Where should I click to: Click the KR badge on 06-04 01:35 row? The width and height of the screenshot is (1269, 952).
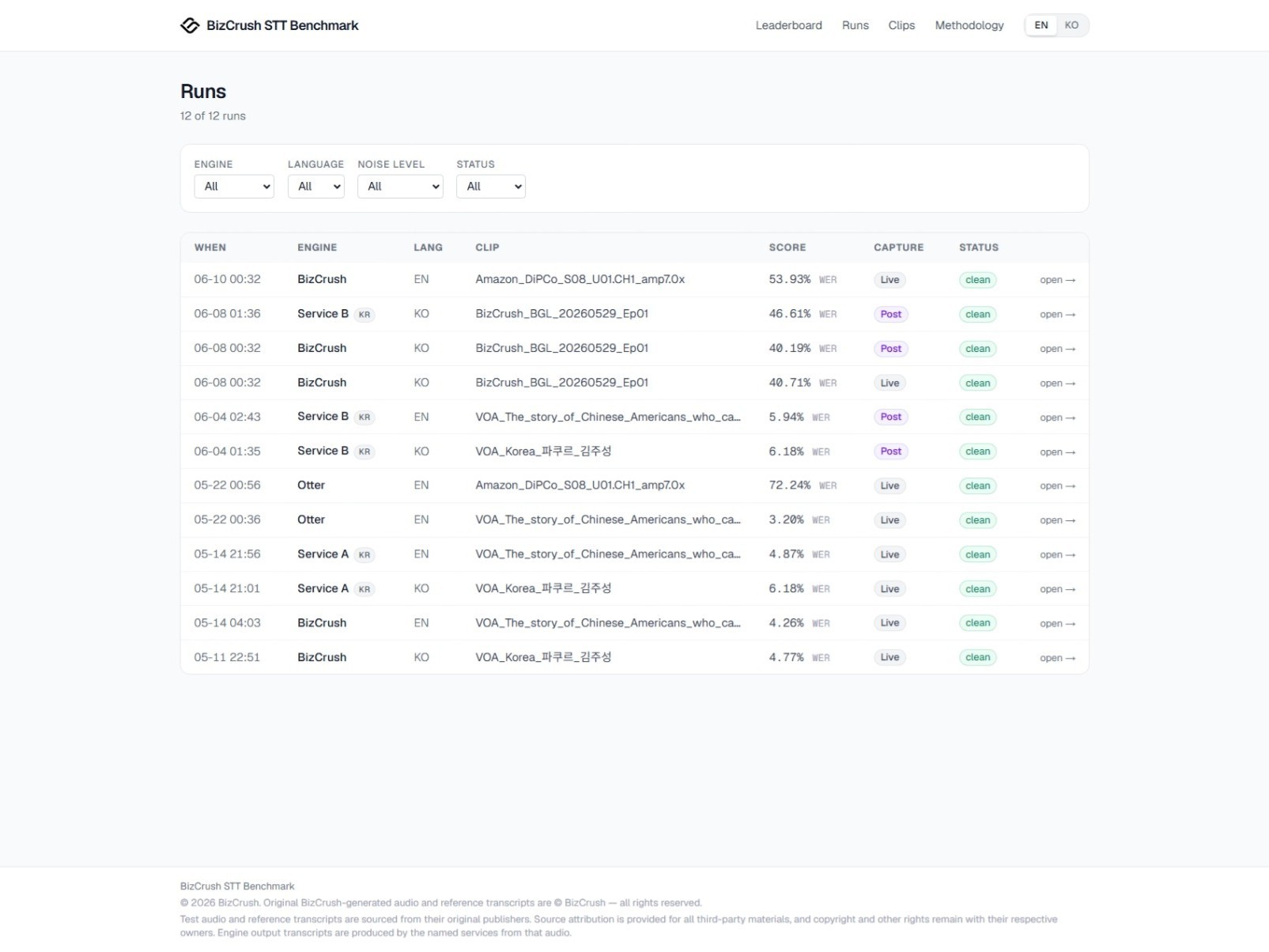pyautogui.click(x=364, y=452)
